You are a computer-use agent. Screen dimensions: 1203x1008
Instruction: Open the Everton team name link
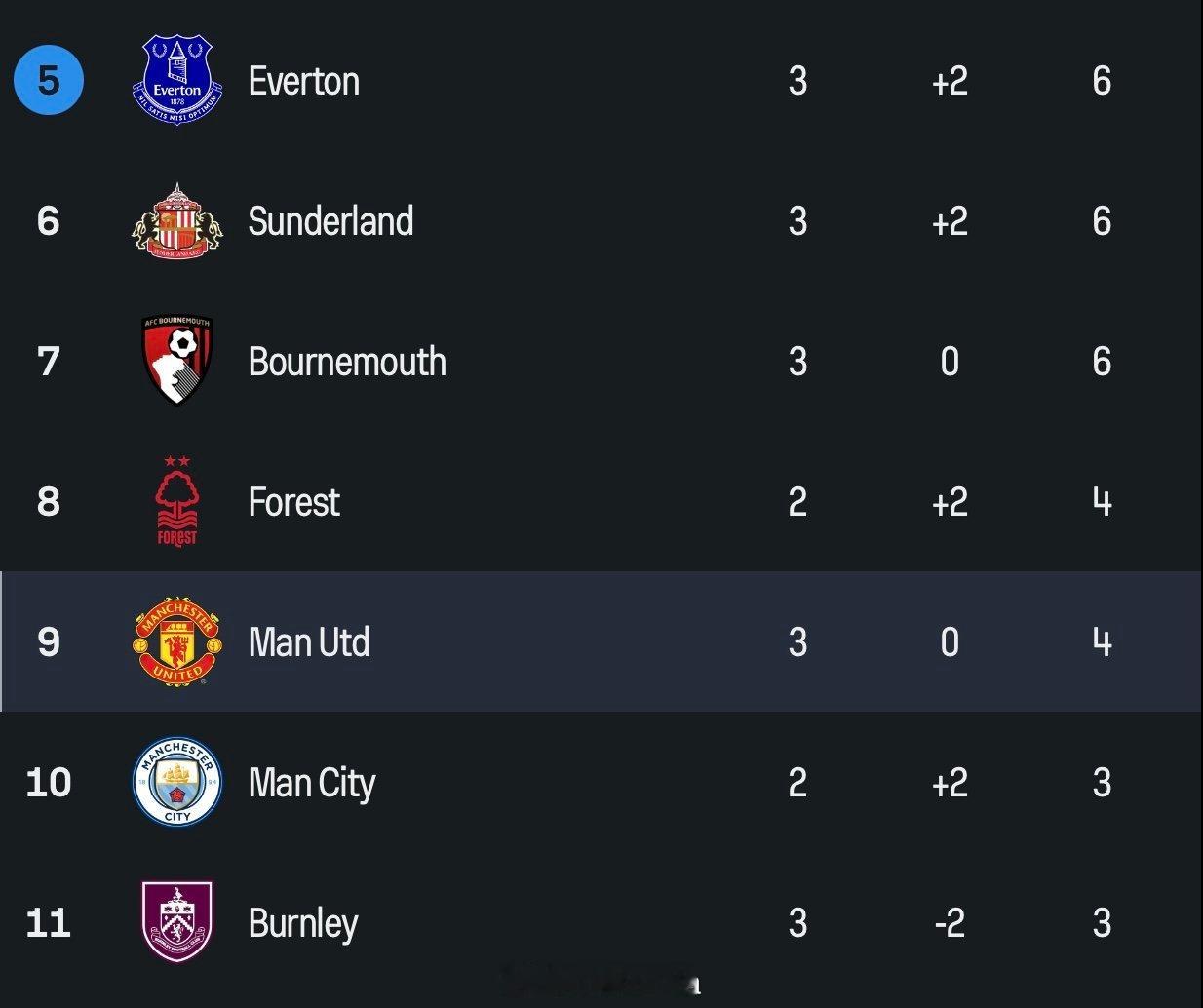[304, 81]
